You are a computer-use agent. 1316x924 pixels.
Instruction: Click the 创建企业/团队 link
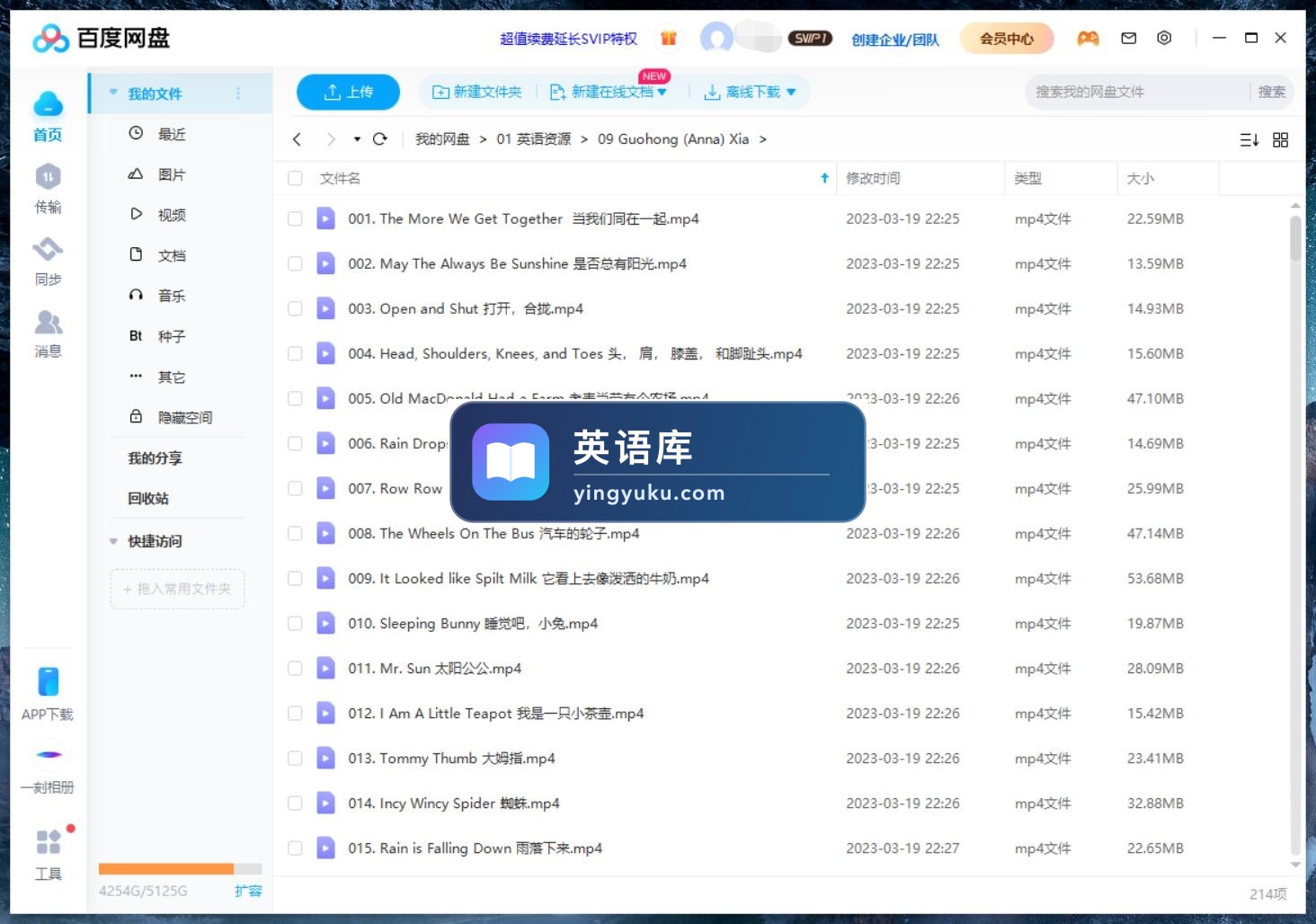click(x=895, y=39)
